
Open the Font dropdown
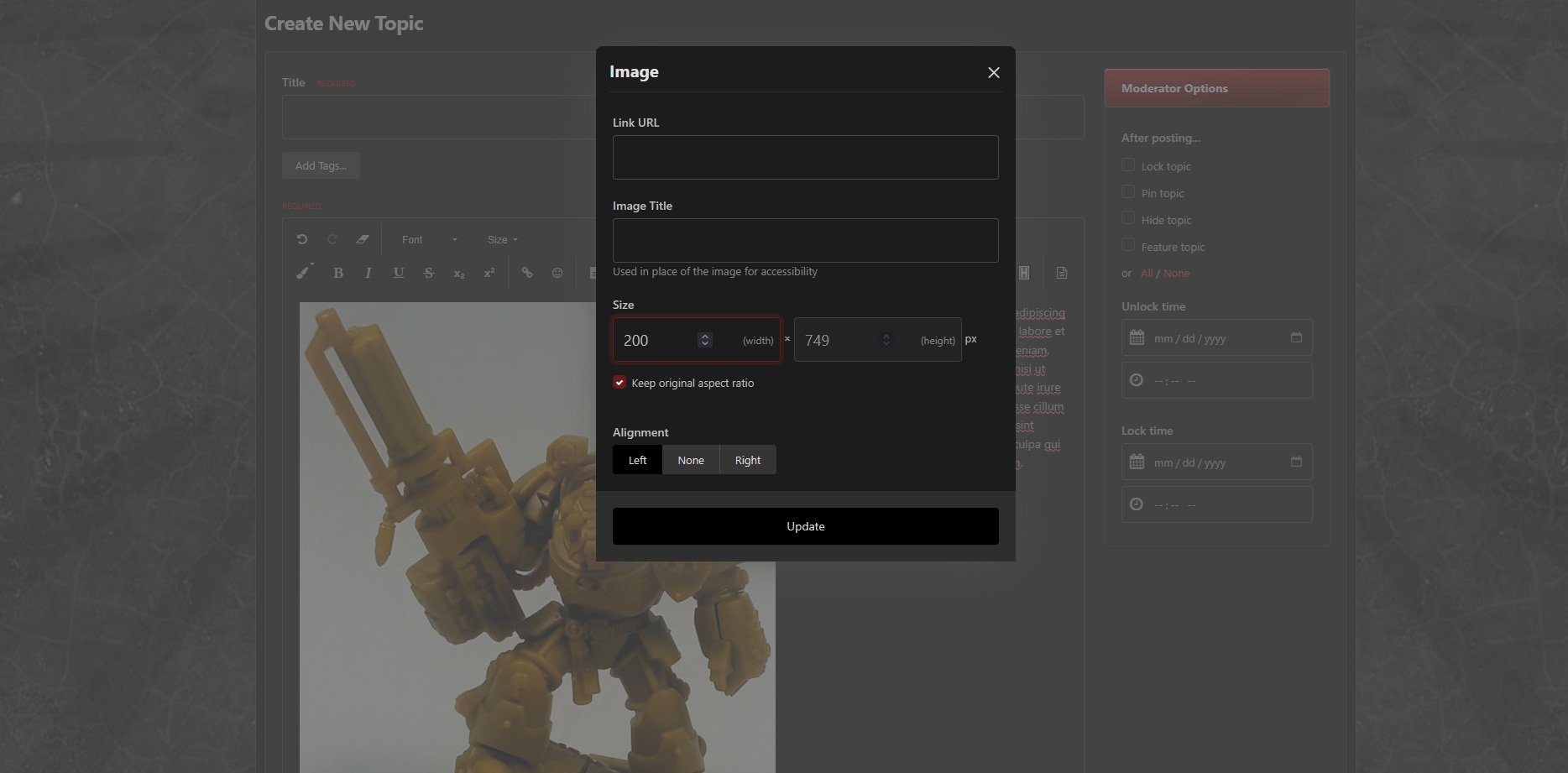pyautogui.click(x=429, y=240)
